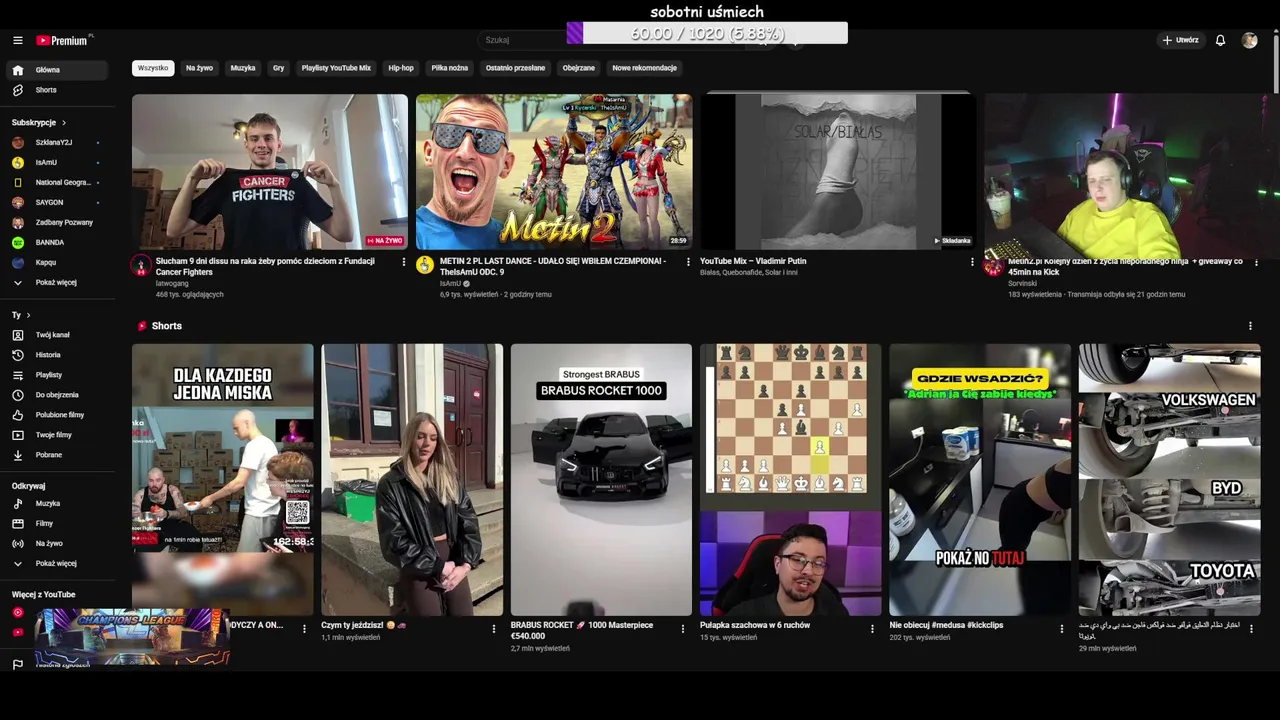1280x720 pixels.
Task: Open METIN 2 PL LAST DANCE video title
Action: (x=553, y=266)
